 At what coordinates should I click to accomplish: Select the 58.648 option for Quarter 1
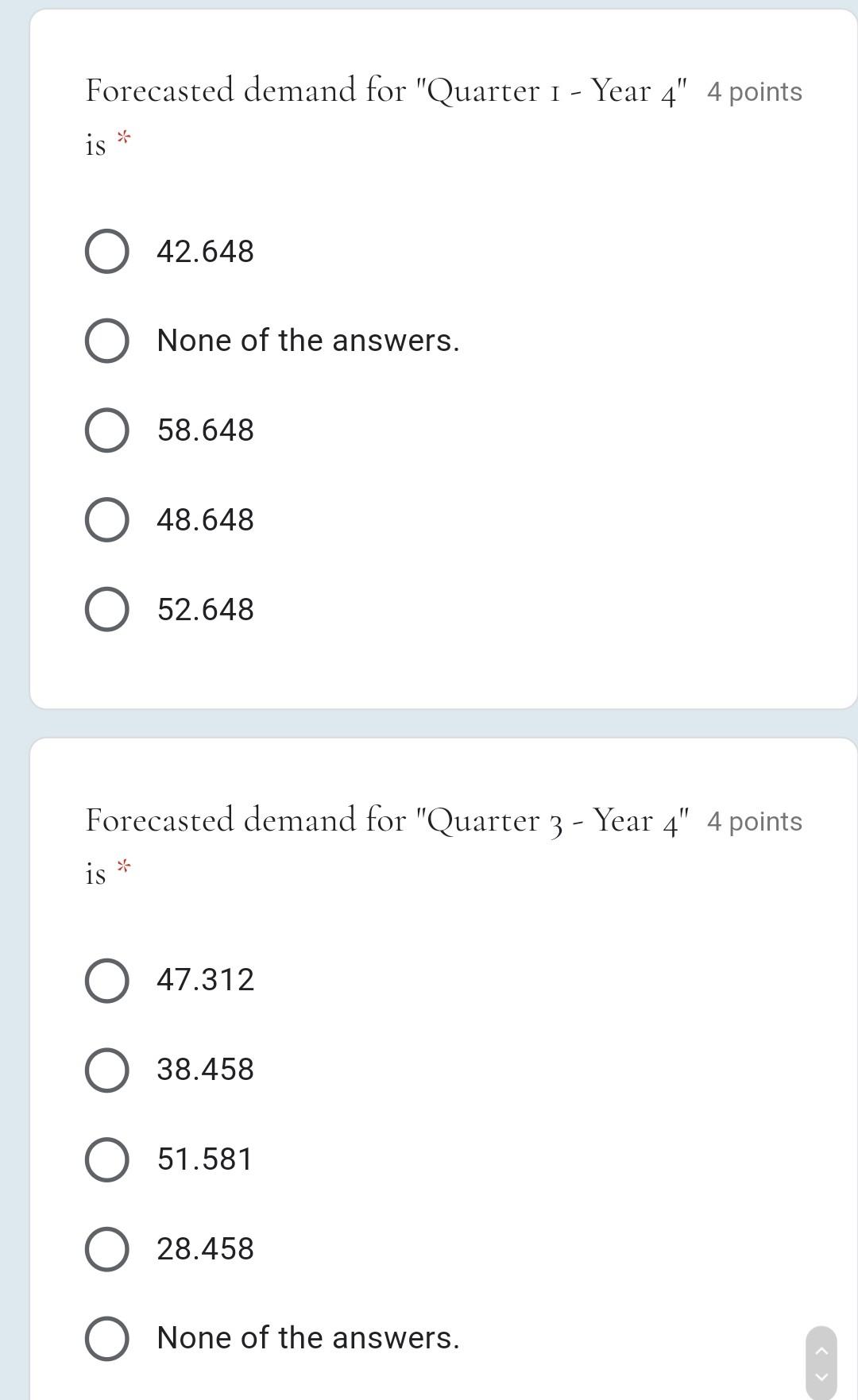pyautogui.click(x=108, y=430)
